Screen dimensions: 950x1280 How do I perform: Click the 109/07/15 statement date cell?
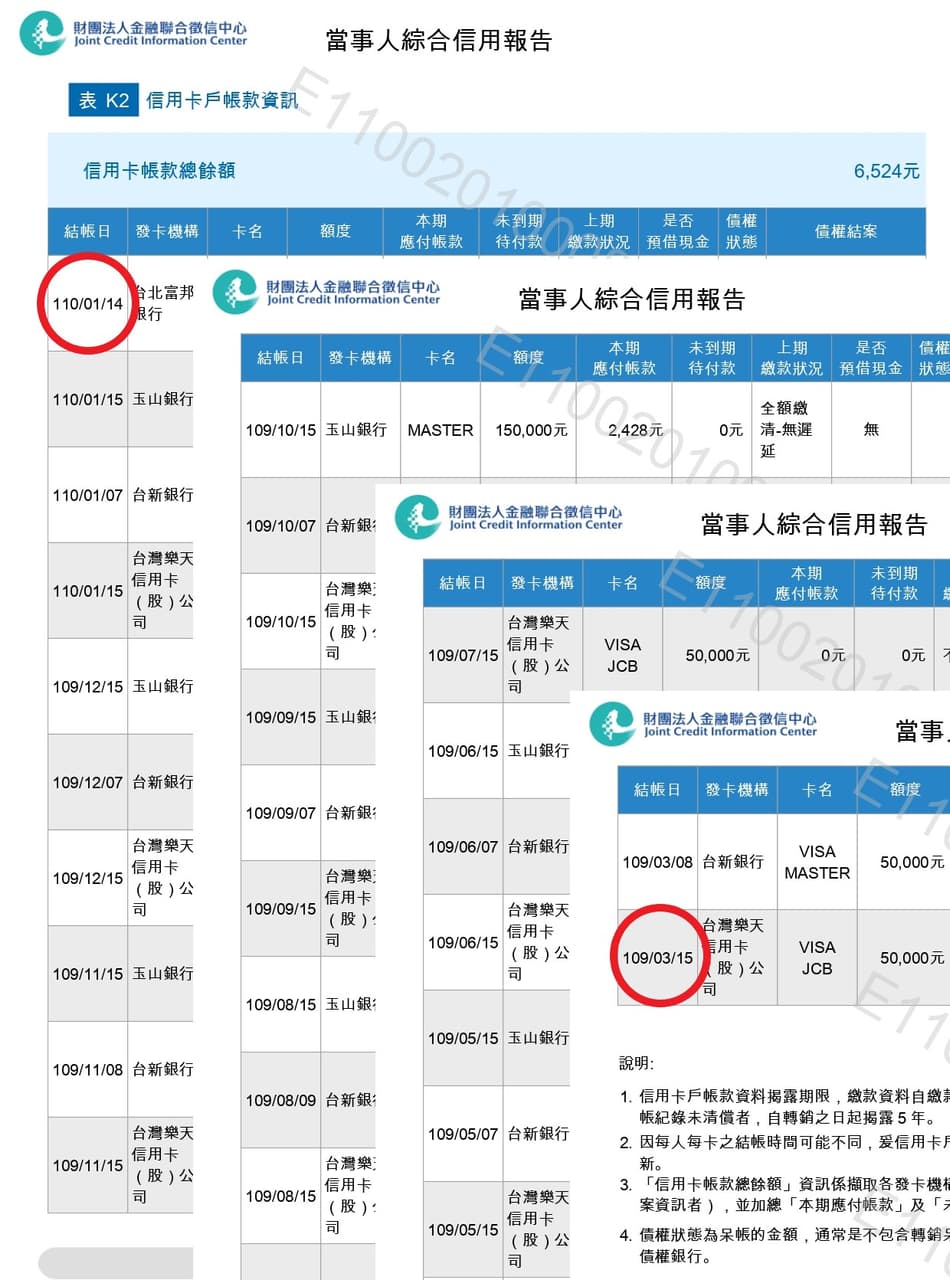pos(463,656)
